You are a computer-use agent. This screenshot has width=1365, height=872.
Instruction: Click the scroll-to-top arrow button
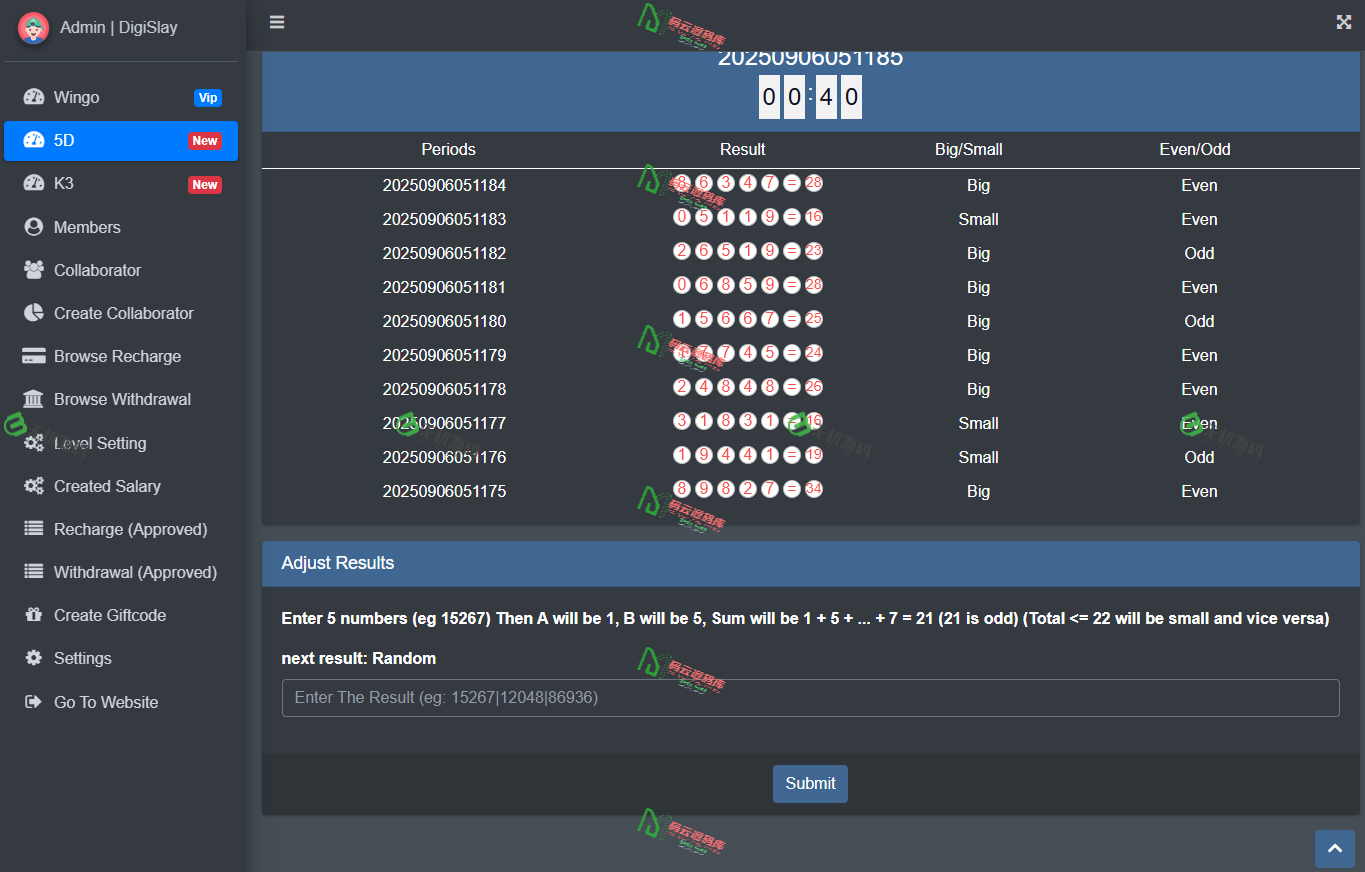pos(1334,849)
